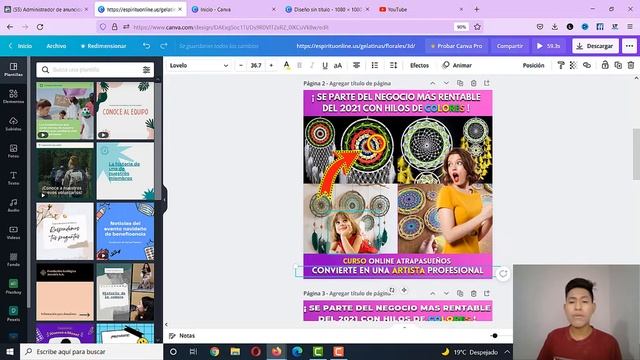Collapse the templates side panel
Viewport: 640px width, 360px height.
164,200
